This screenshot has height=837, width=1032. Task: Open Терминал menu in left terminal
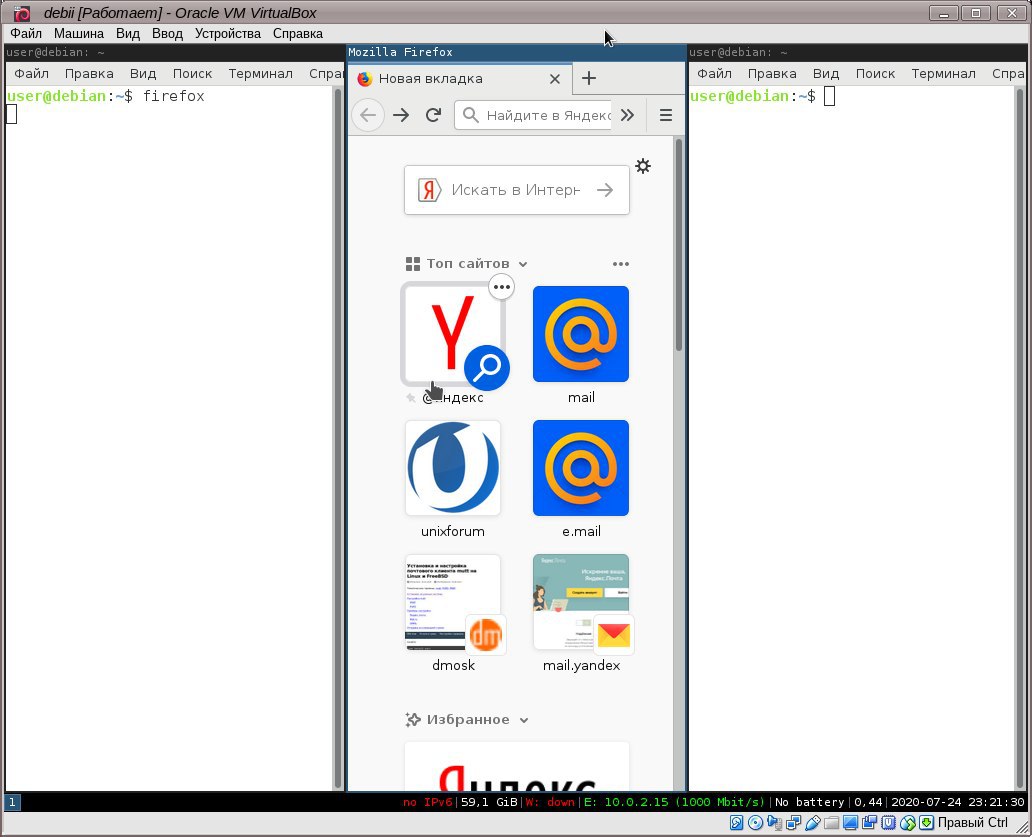click(x=261, y=74)
